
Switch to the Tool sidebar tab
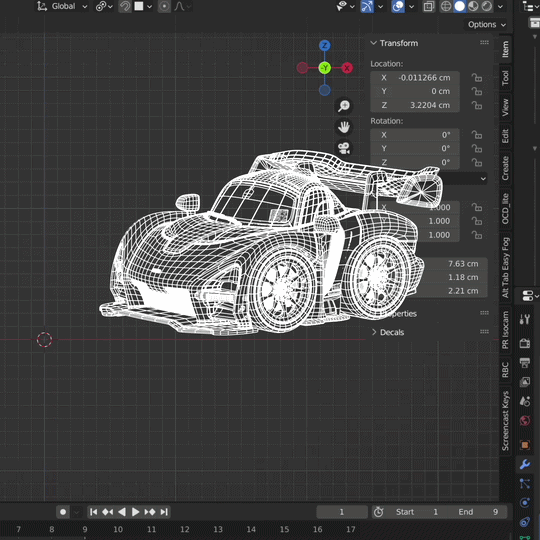pos(505,78)
